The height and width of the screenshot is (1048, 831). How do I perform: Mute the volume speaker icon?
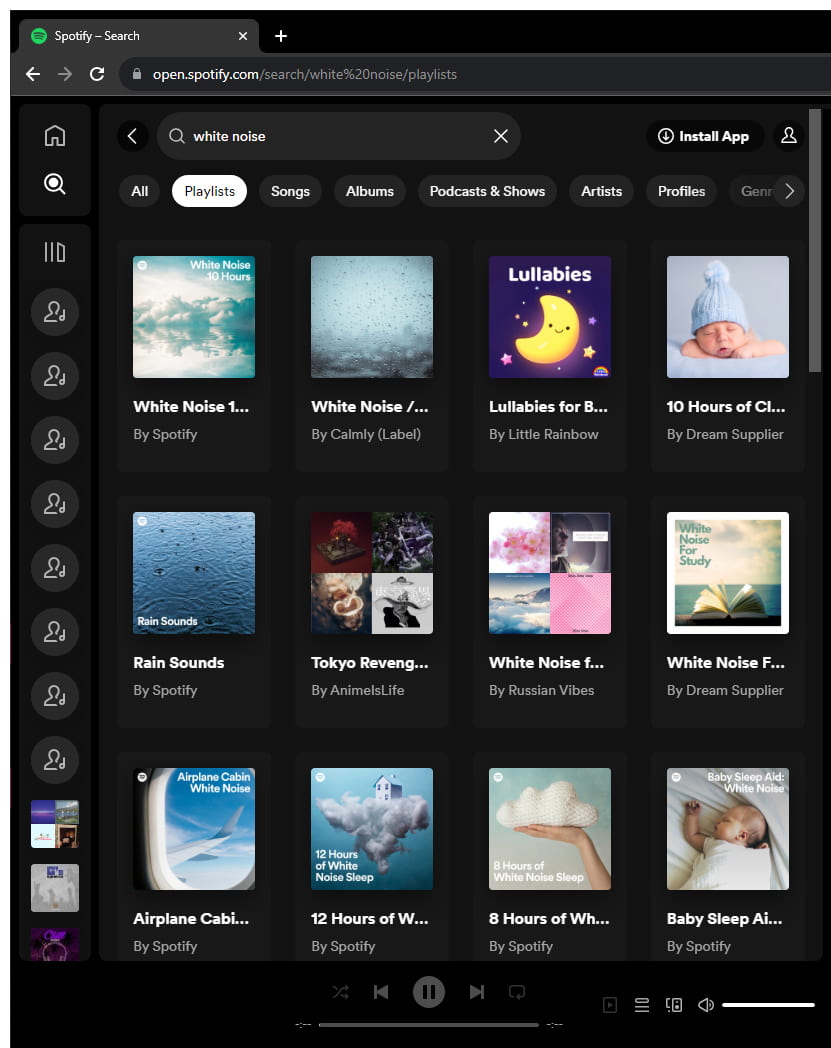[706, 1005]
